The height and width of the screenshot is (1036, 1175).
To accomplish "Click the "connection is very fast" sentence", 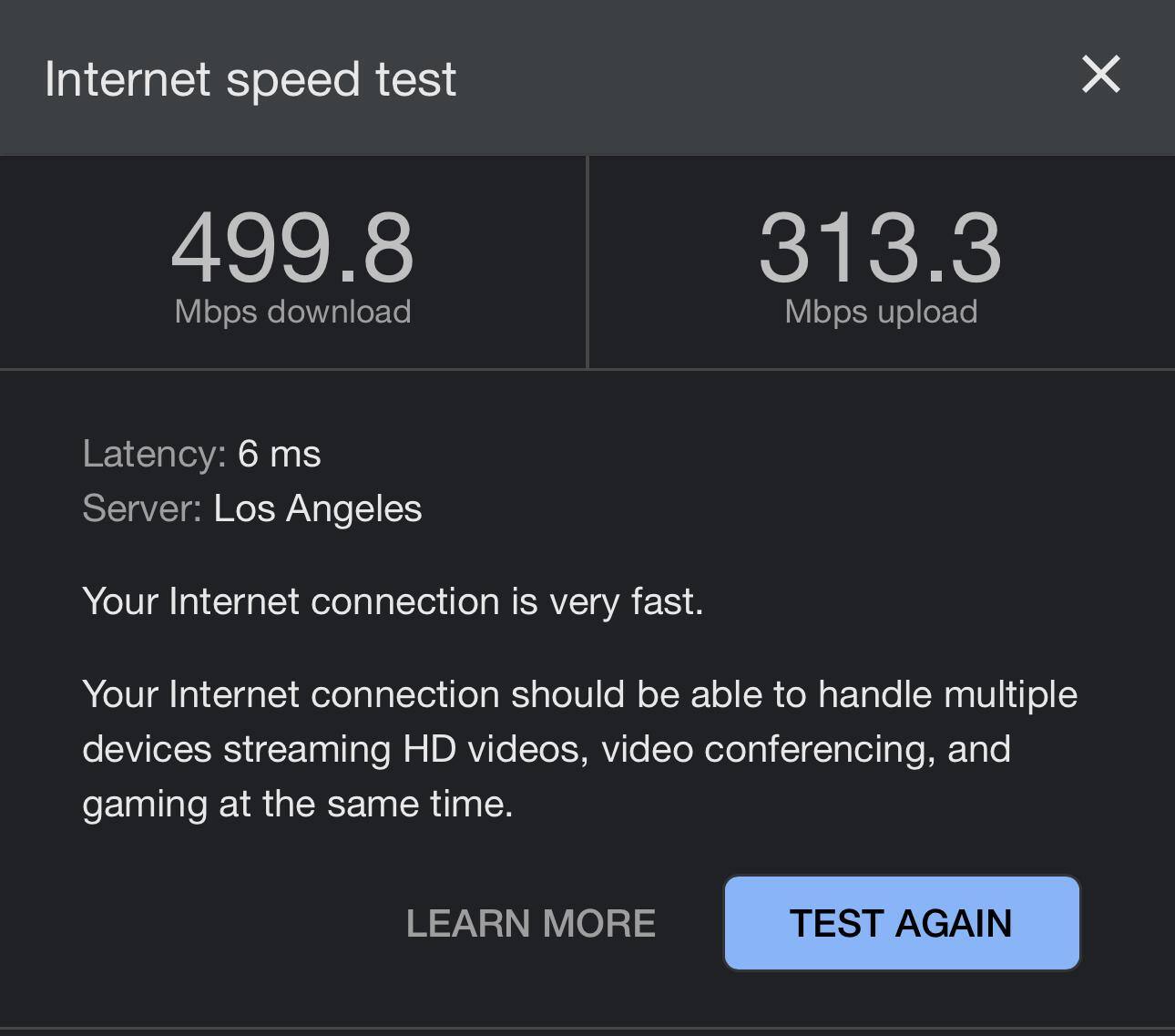I will pyautogui.click(x=392, y=601).
